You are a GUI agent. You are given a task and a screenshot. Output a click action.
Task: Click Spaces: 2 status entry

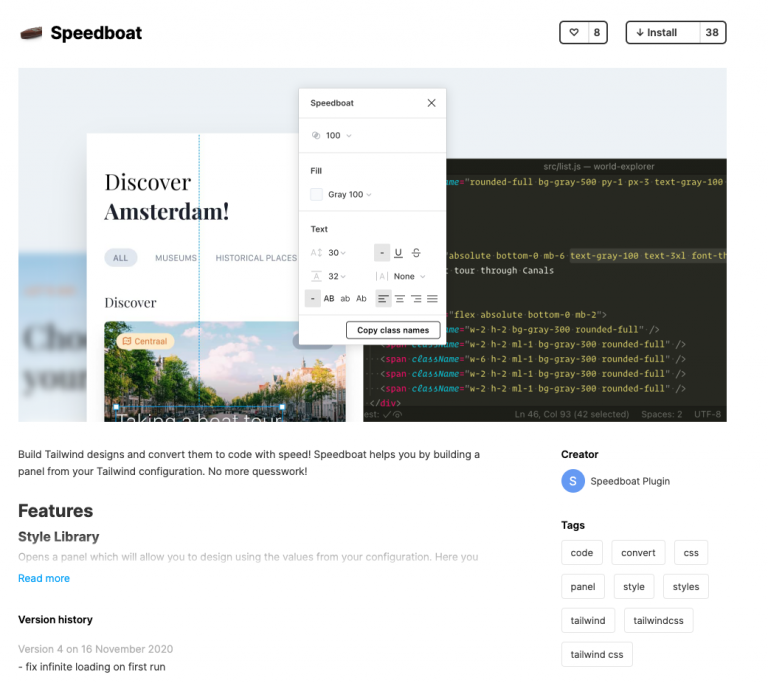[662, 414]
